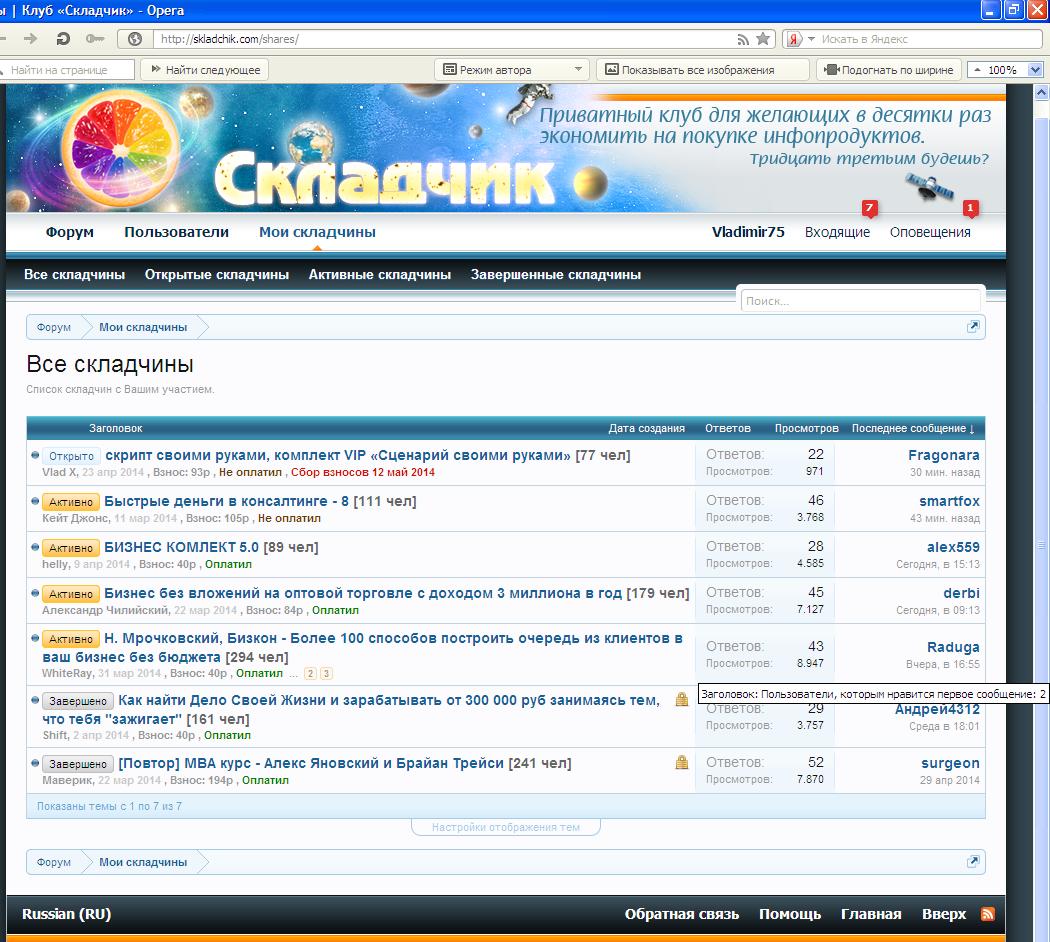The height and width of the screenshot is (942, 1050).
Task: Click status dot beside 'скрипт своими руками' topic
Action: [35, 455]
